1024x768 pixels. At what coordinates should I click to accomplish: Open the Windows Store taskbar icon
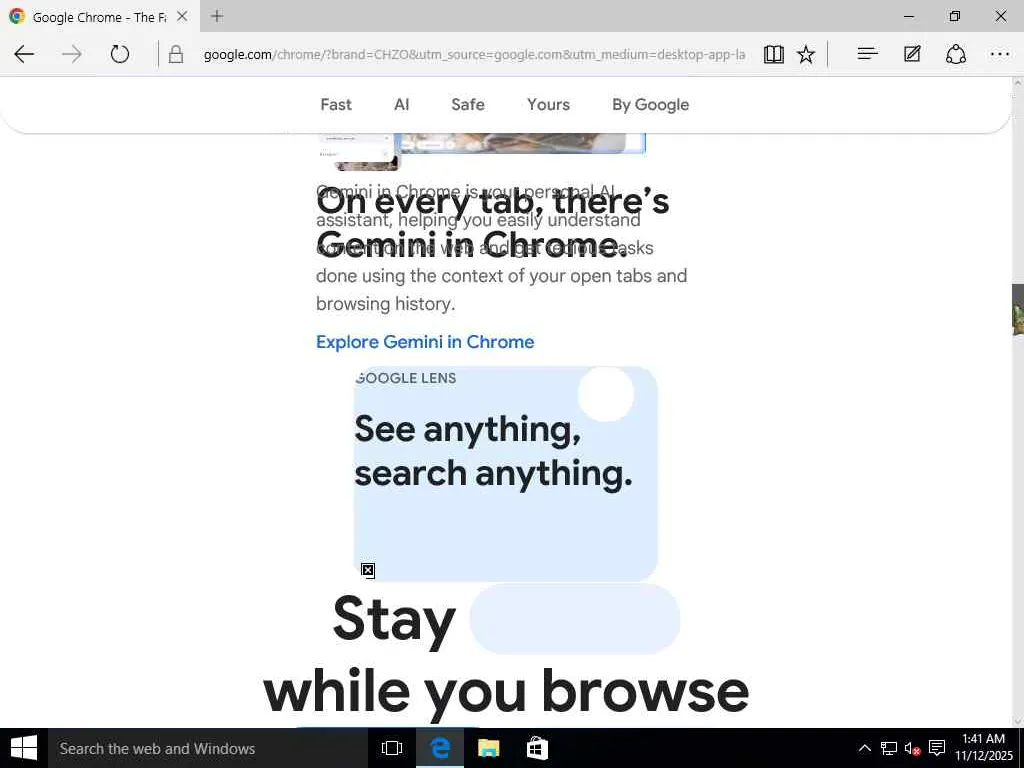coord(537,748)
